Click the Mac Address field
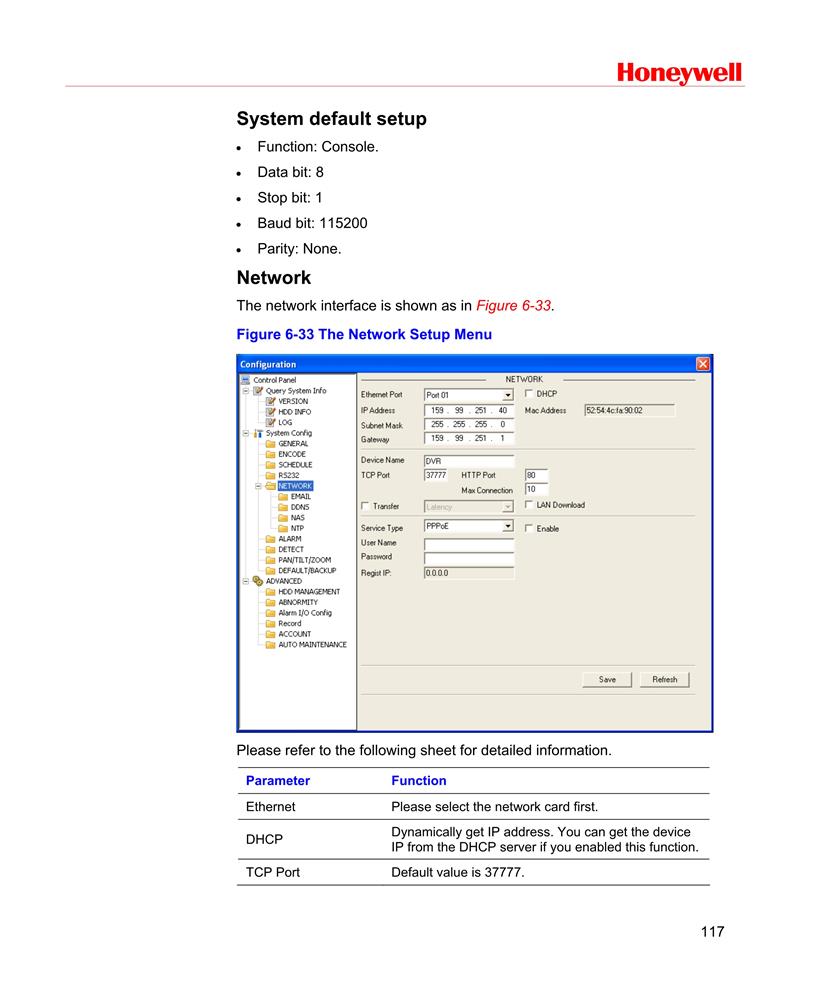 point(629,411)
